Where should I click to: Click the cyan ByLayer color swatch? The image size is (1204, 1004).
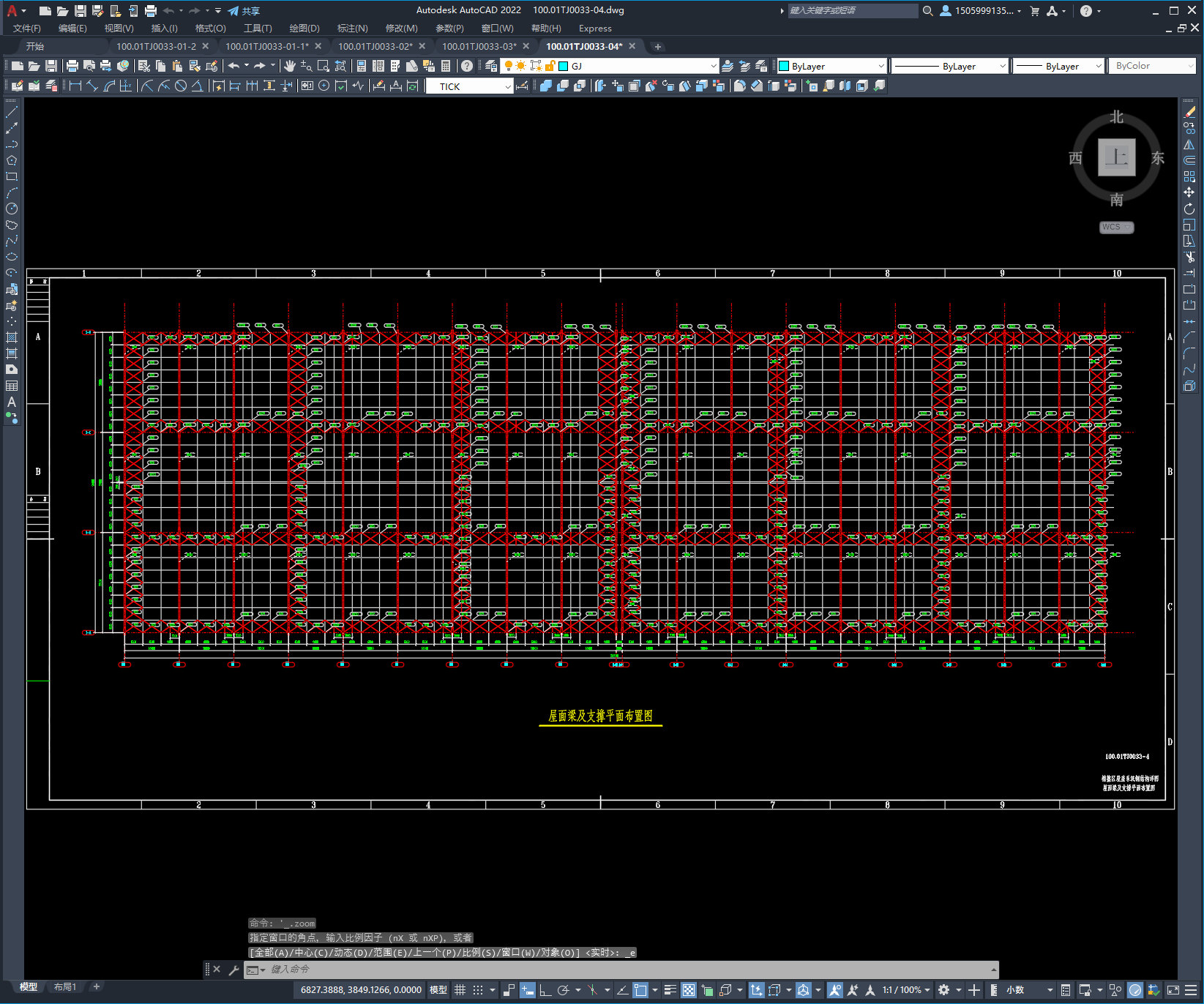coord(784,66)
